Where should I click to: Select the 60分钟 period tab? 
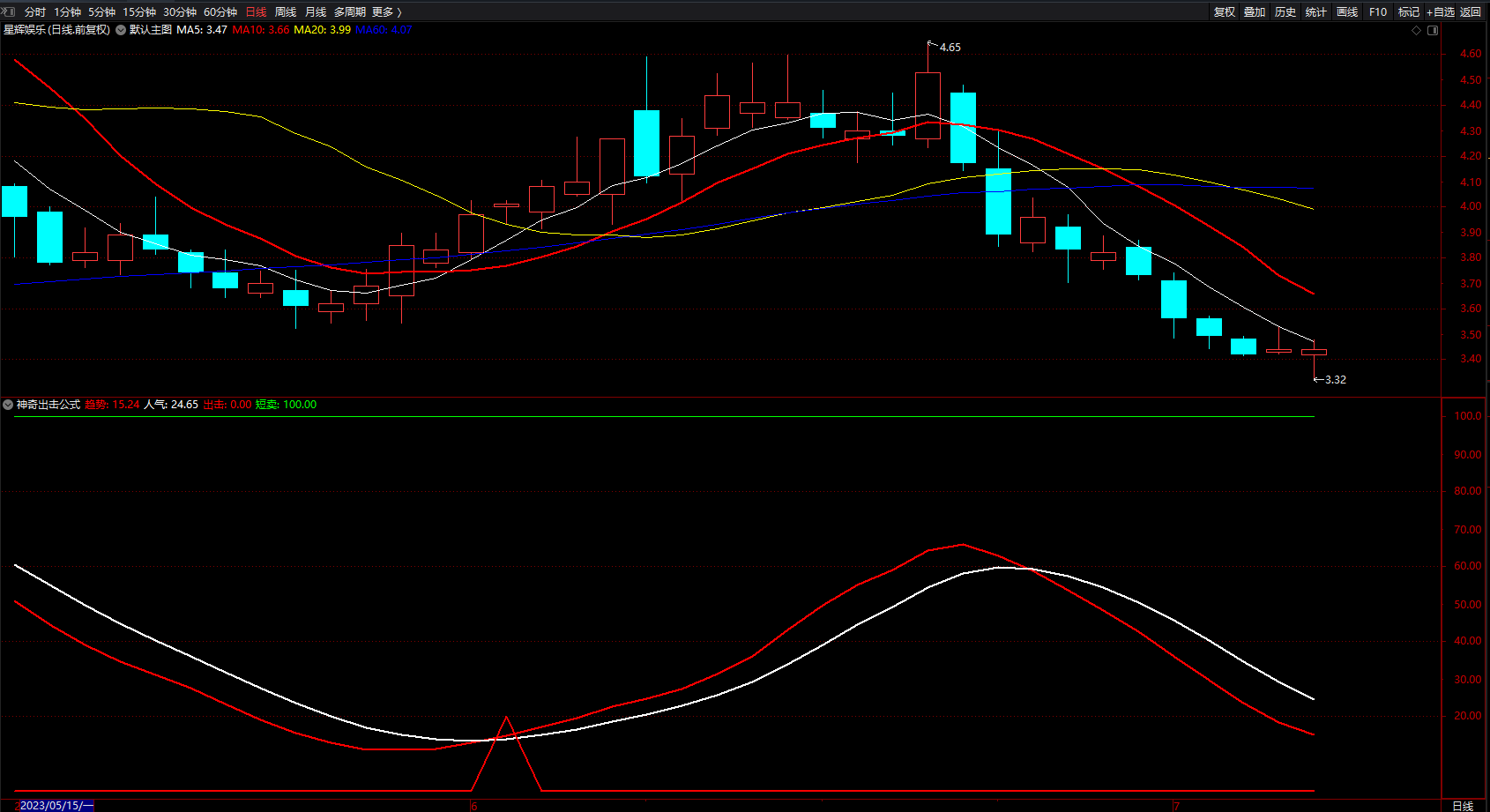coord(220,11)
